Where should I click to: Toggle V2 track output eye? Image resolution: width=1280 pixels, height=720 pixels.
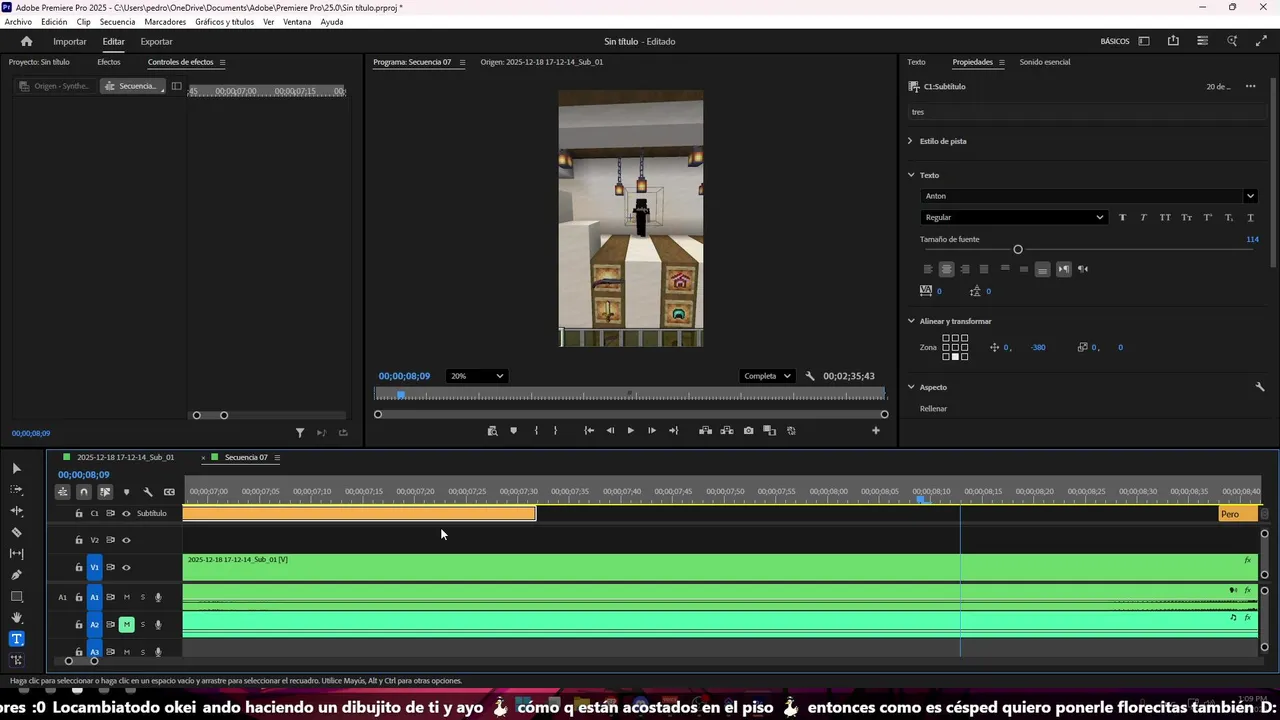coord(126,540)
